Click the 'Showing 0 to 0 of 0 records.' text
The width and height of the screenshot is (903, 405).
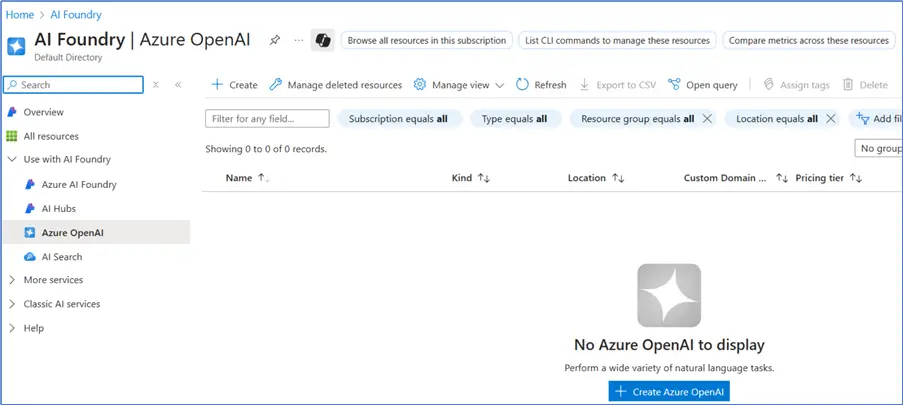[266, 149]
